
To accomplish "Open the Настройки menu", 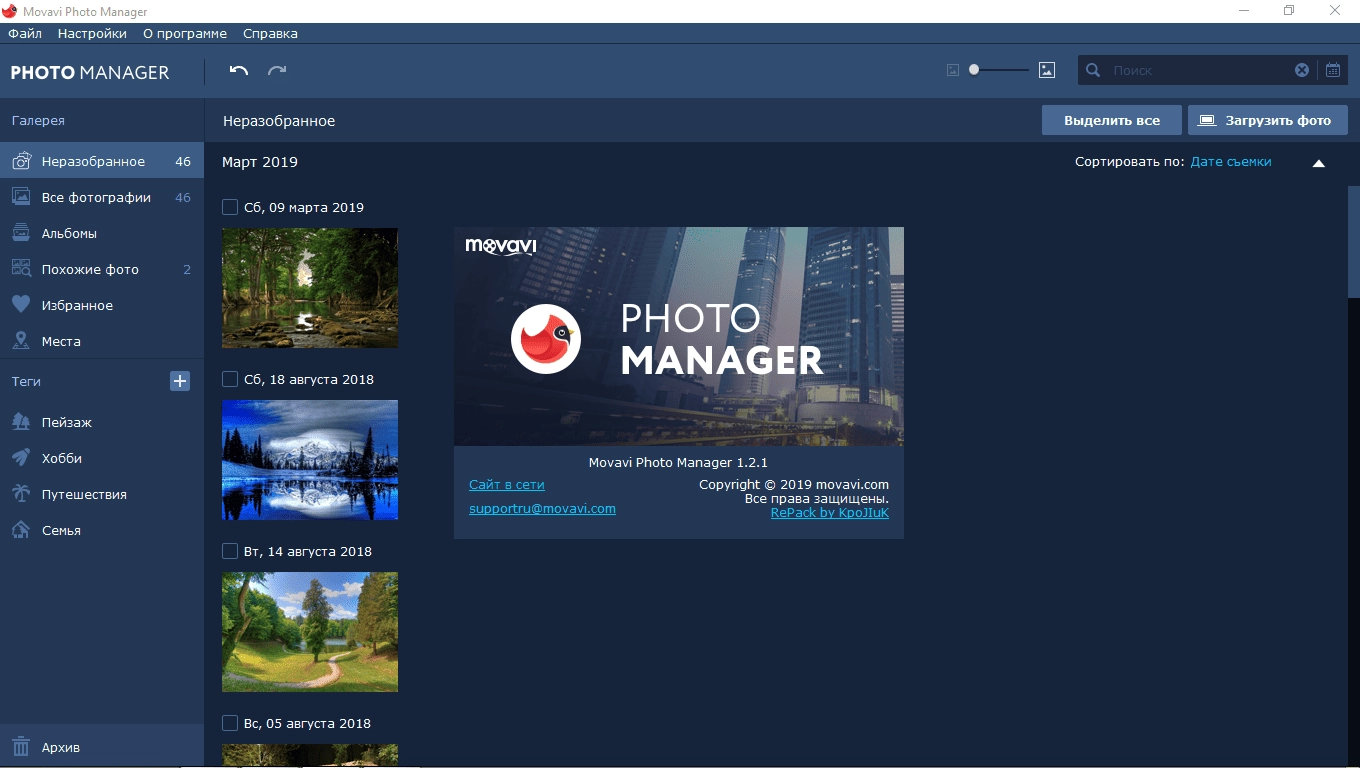I will (92, 33).
